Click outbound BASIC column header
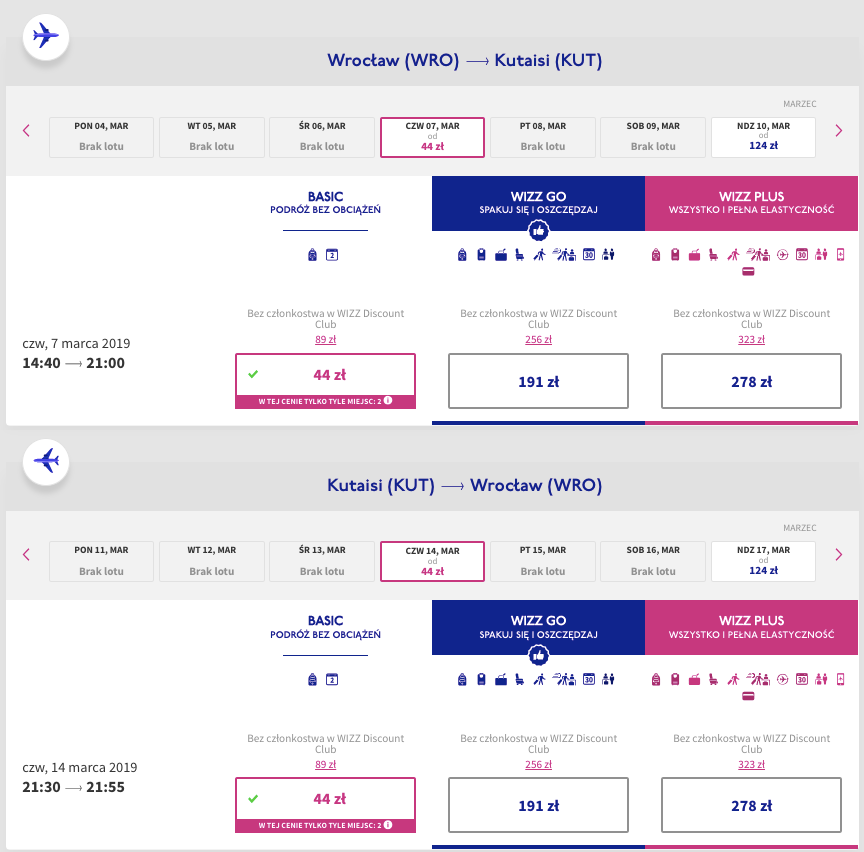This screenshot has width=864, height=852. [325, 203]
